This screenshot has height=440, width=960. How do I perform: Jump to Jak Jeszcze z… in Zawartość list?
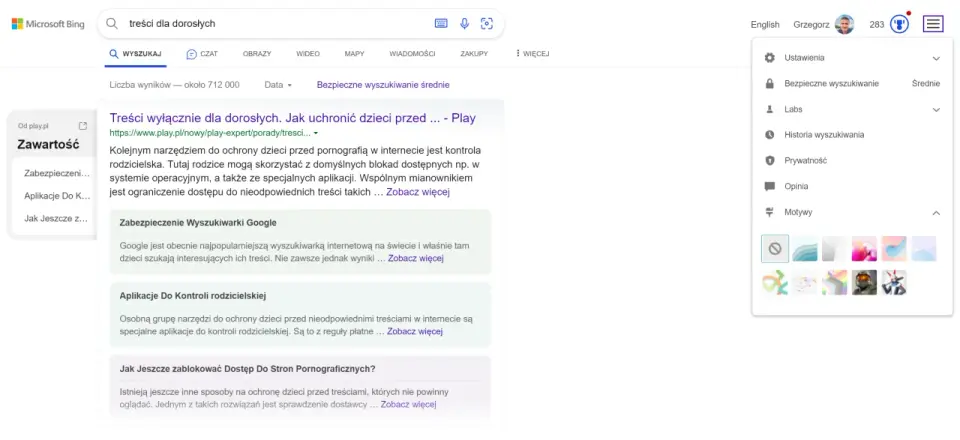[x=56, y=218]
